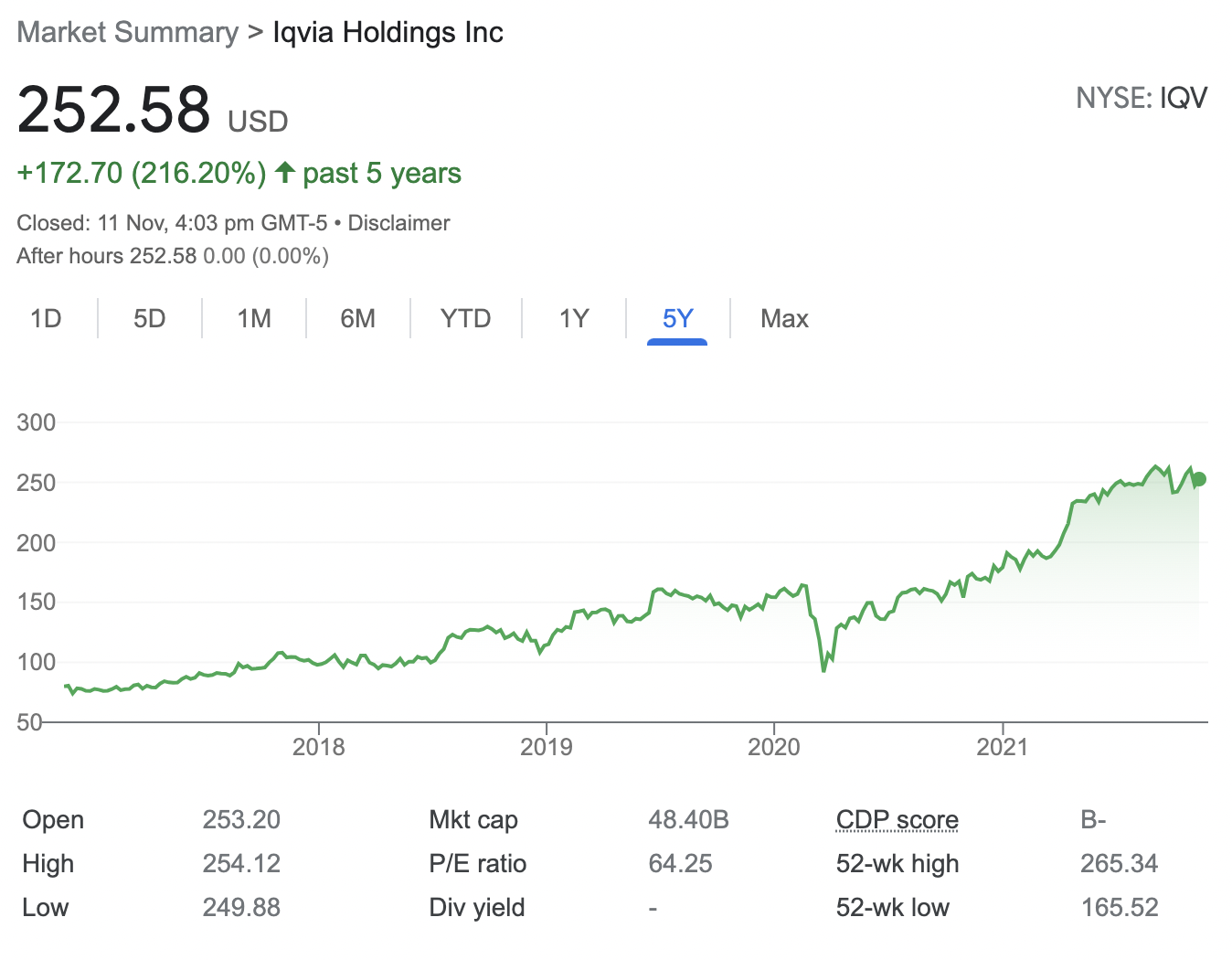Switch to the 5D chart view
This screenshot has width=1232, height=960.
(150, 318)
